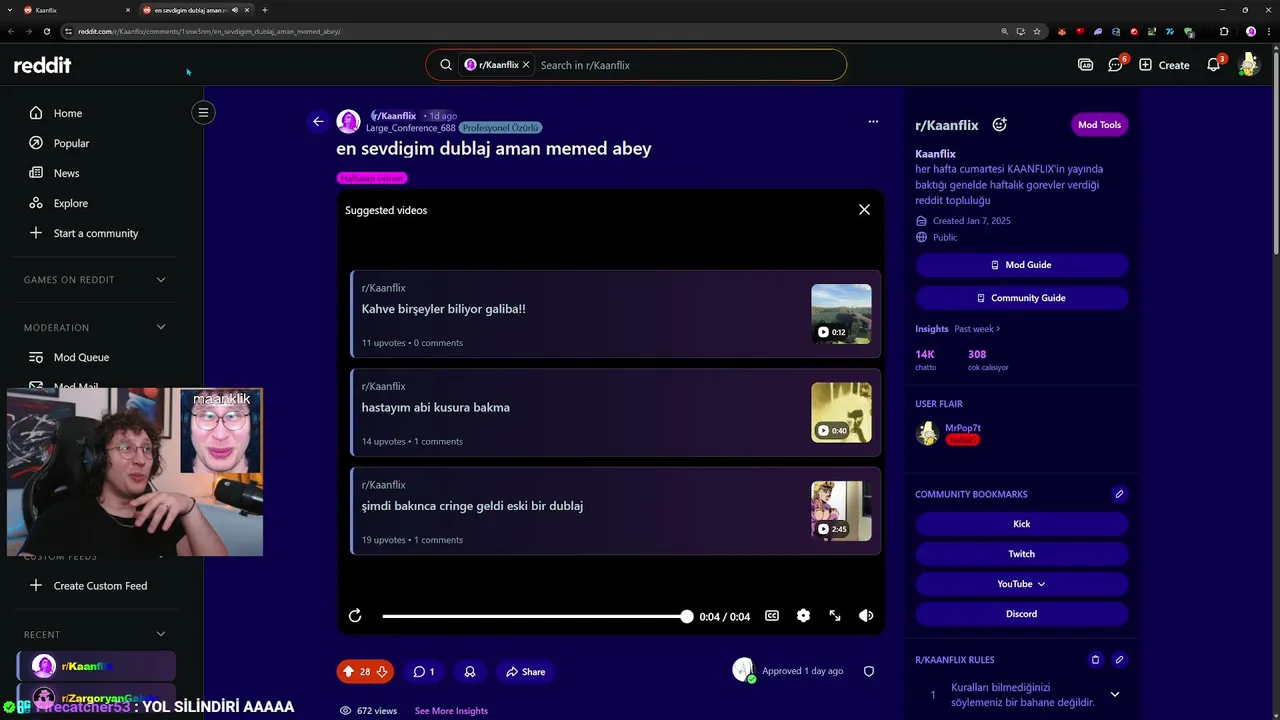The image size is (1280, 720).
Task: Share the post
Action: pyautogui.click(x=526, y=672)
